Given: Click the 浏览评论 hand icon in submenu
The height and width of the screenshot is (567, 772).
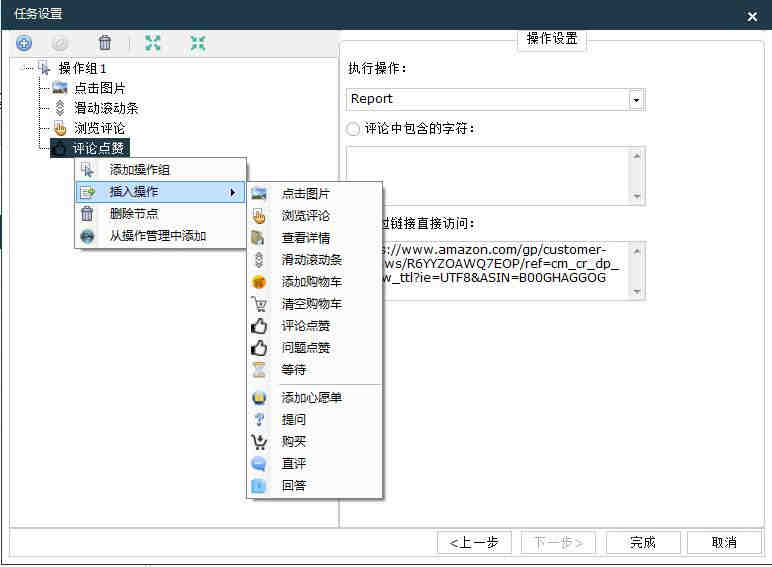Looking at the screenshot, I should click(x=259, y=216).
